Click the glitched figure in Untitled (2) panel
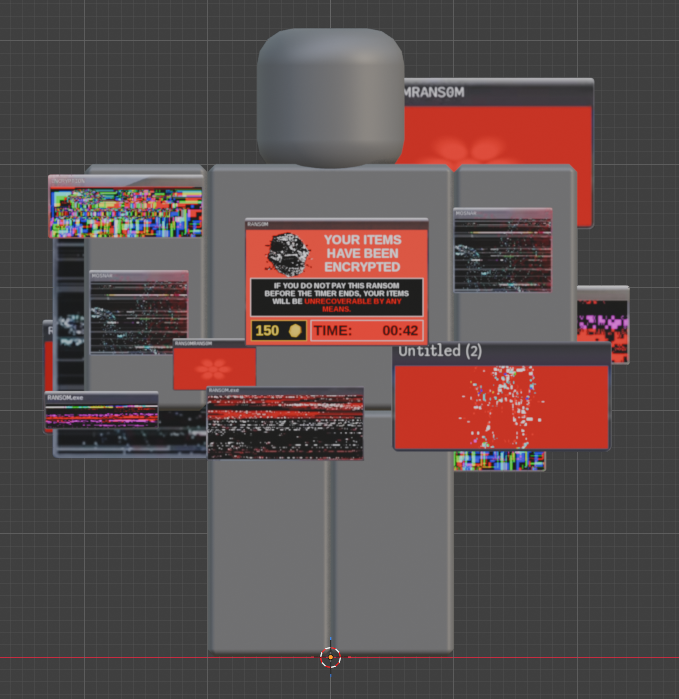The image size is (679, 699). tap(504, 406)
